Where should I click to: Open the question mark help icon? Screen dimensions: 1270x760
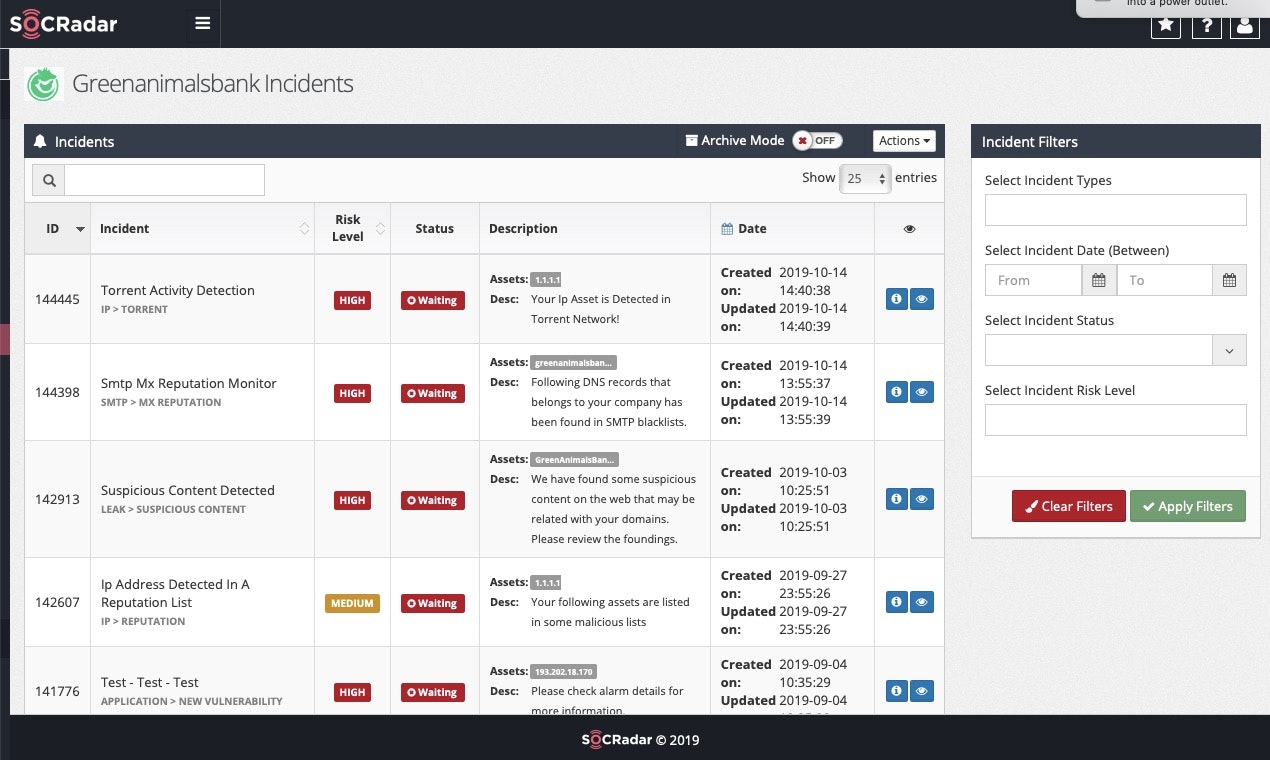[x=1206, y=25]
